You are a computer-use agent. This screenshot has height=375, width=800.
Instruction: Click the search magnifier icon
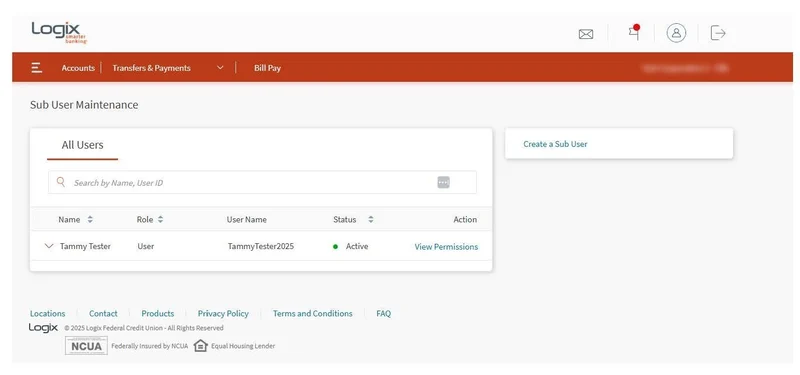[61, 182]
